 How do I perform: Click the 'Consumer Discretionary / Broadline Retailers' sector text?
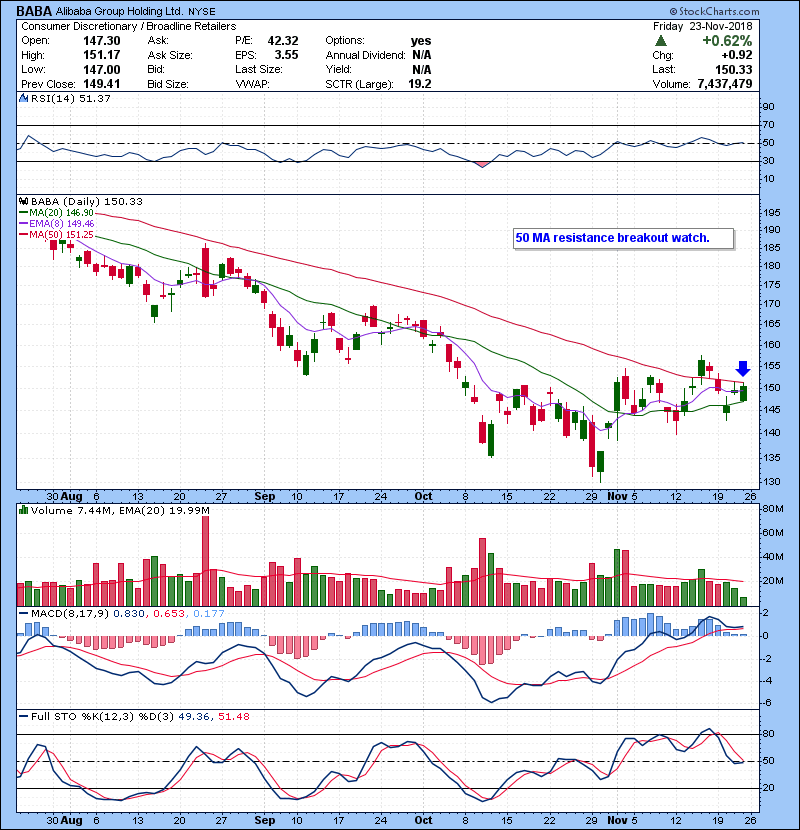(129, 26)
